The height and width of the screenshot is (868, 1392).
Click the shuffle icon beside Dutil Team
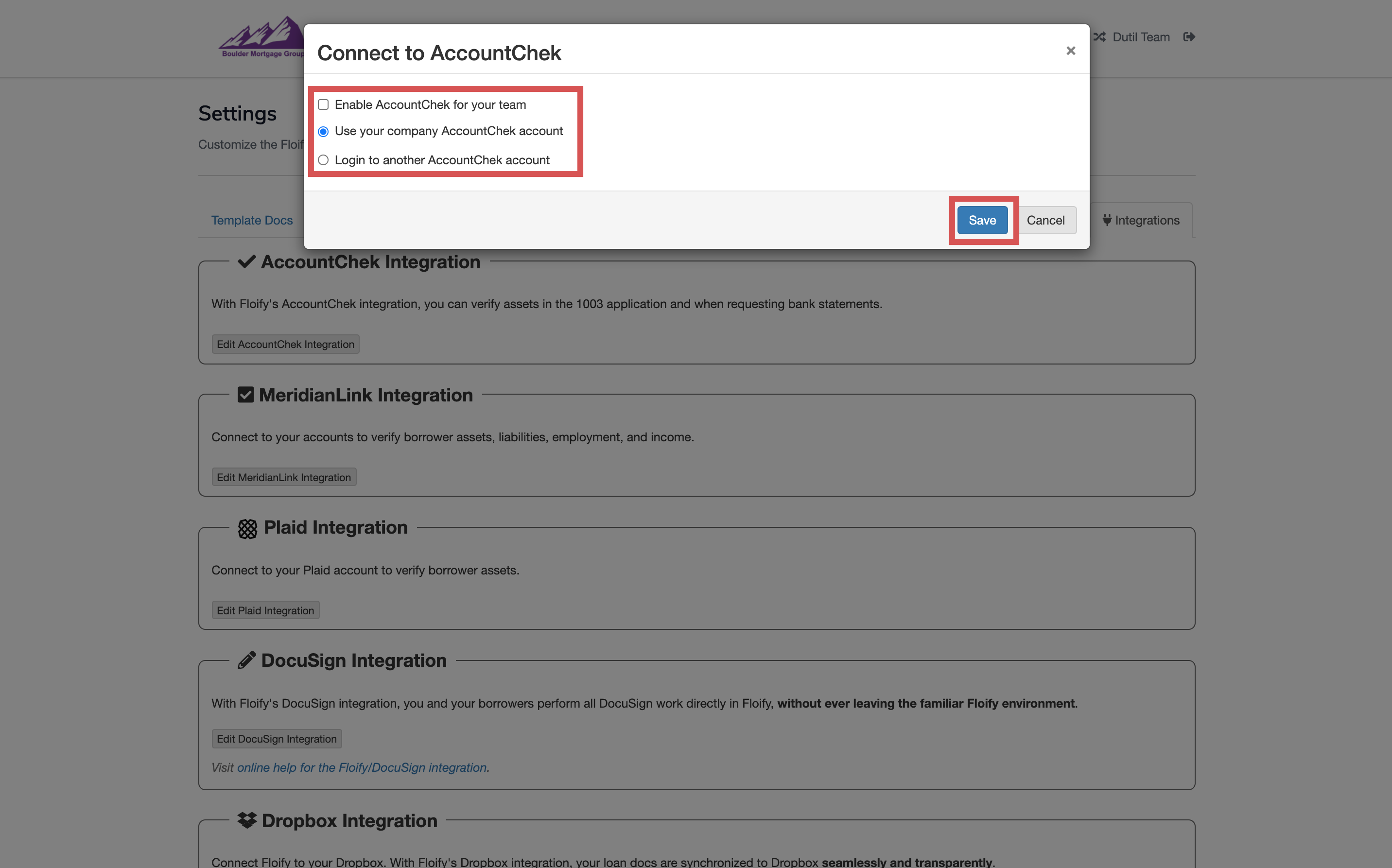tap(1099, 37)
